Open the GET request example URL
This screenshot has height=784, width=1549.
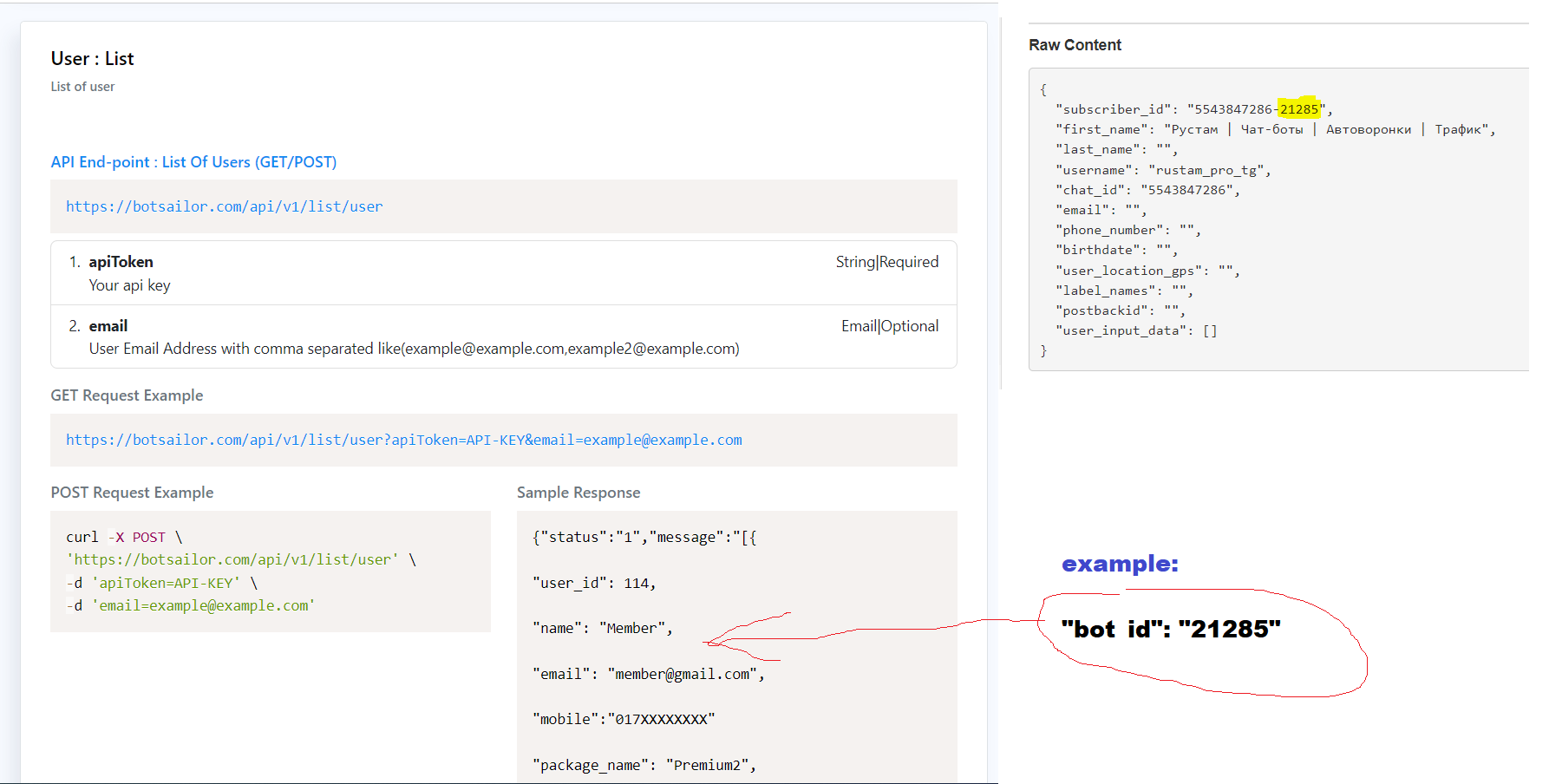(x=404, y=440)
